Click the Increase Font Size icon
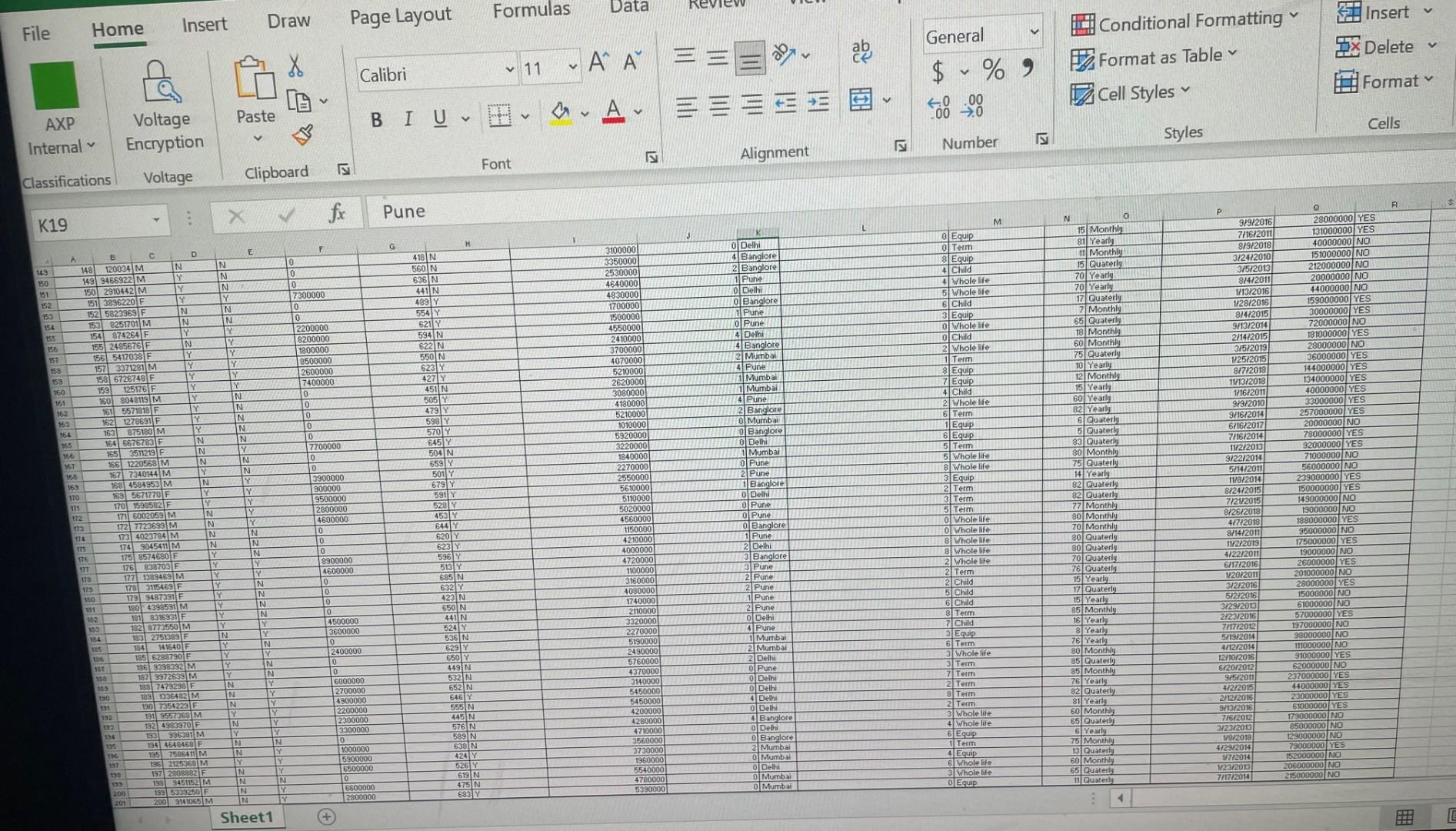Image resolution: width=1456 pixels, height=831 pixels. click(597, 62)
